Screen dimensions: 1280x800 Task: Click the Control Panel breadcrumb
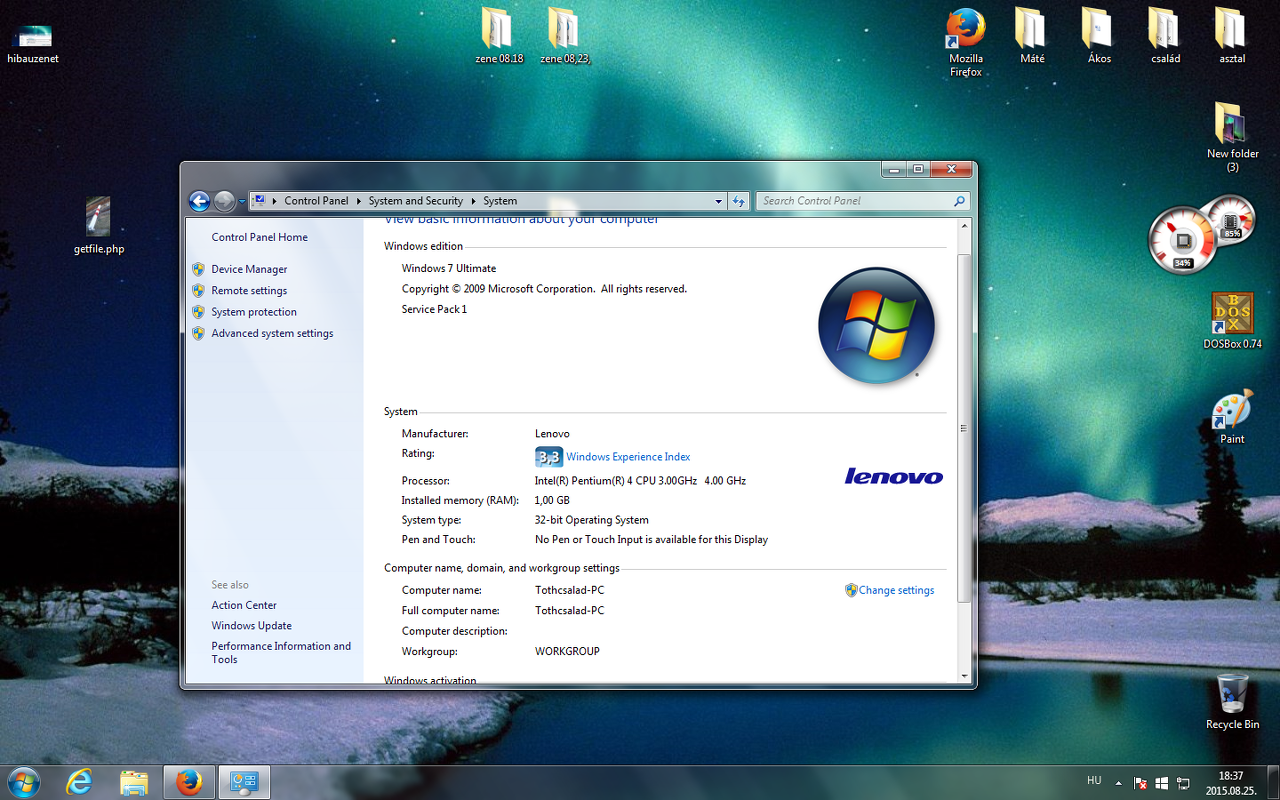coord(316,201)
